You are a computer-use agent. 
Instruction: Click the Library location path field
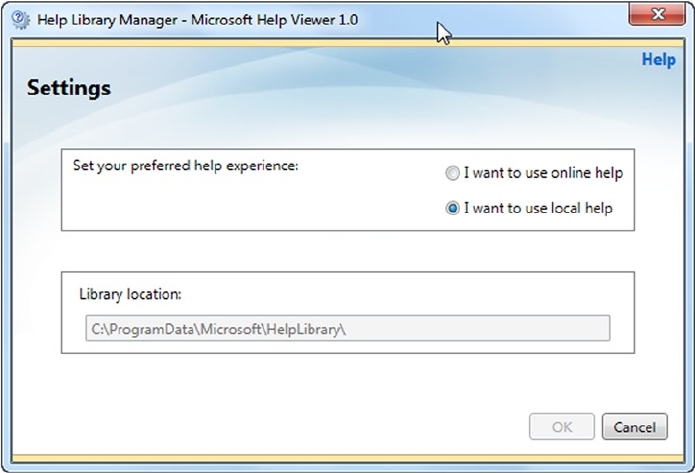[347, 328]
